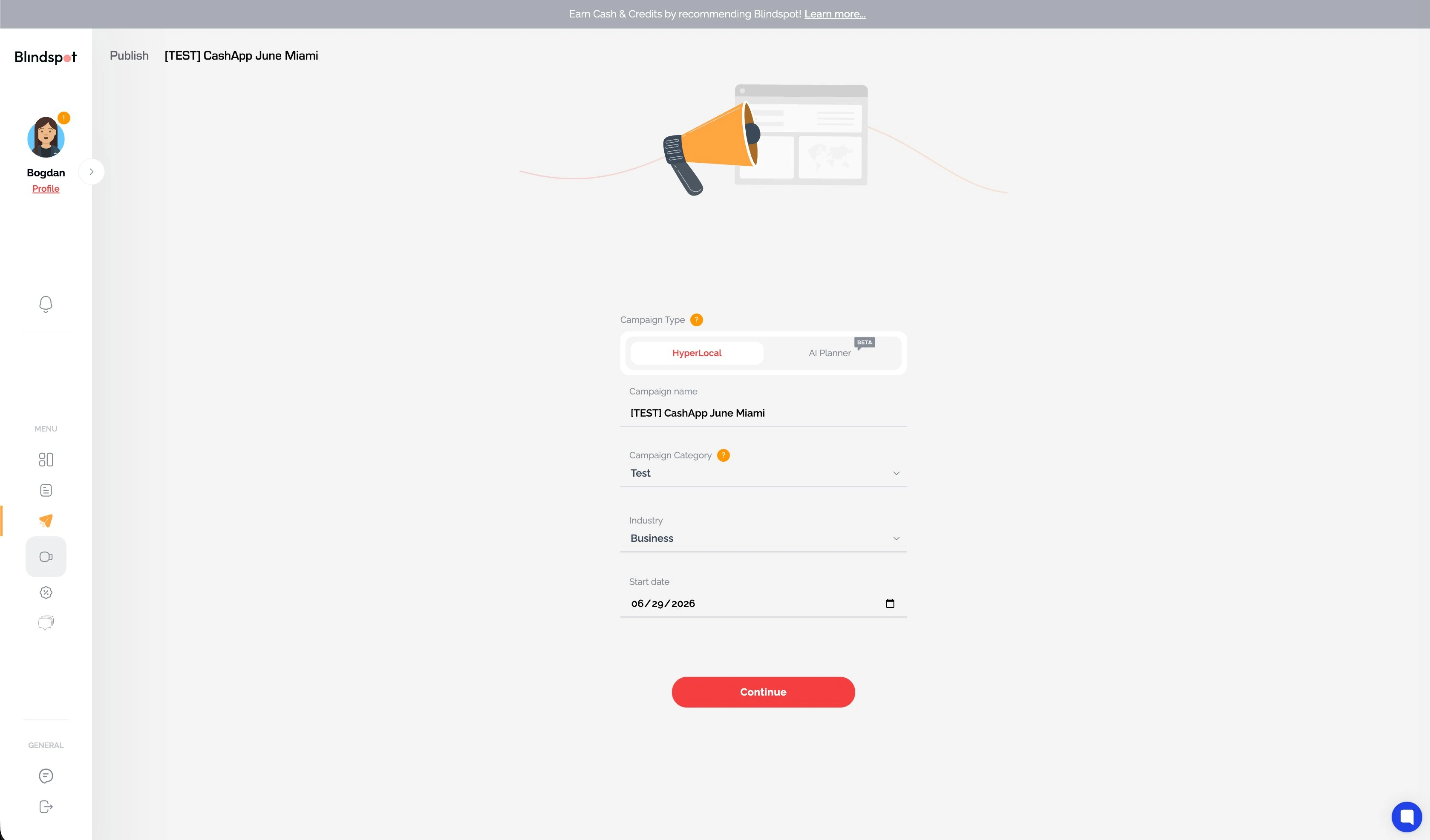Click the Campaign name input field

tap(763, 413)
